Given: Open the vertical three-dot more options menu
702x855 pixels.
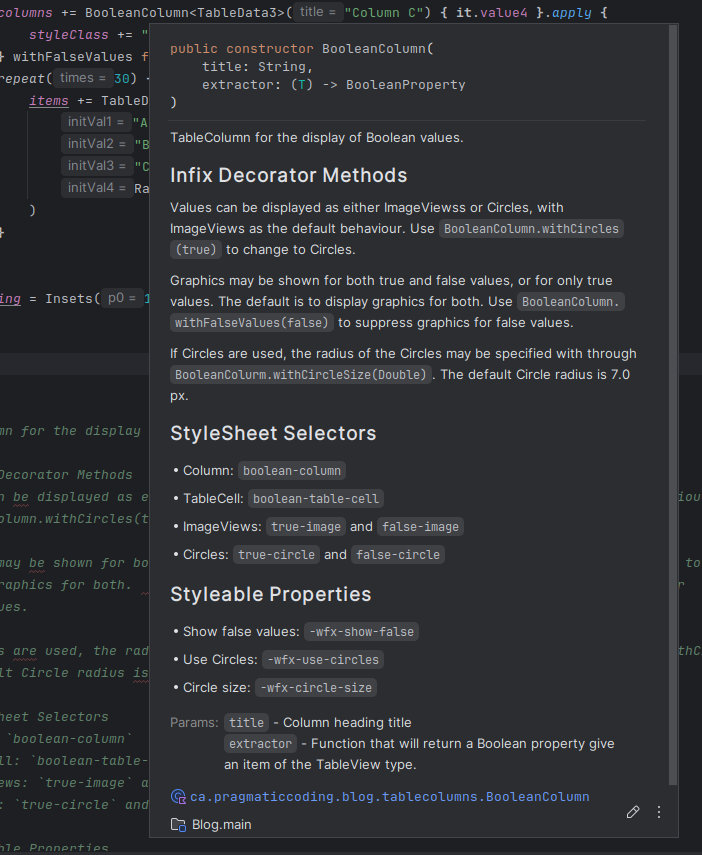Looking at the screenshot, I should 659,812.
